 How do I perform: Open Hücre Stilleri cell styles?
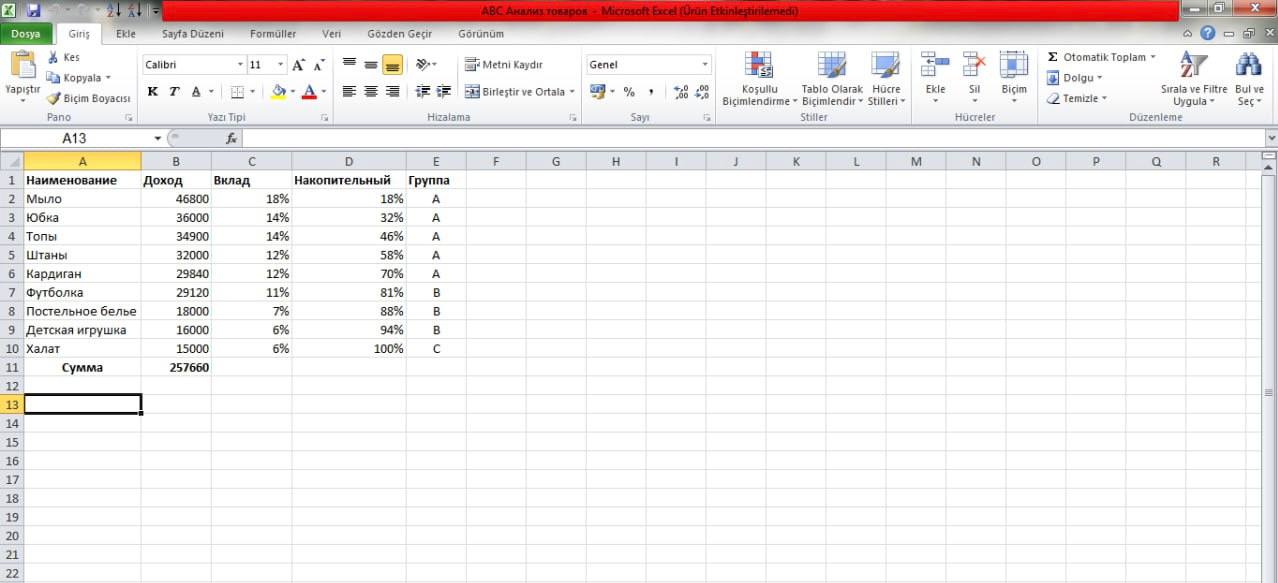885,78
